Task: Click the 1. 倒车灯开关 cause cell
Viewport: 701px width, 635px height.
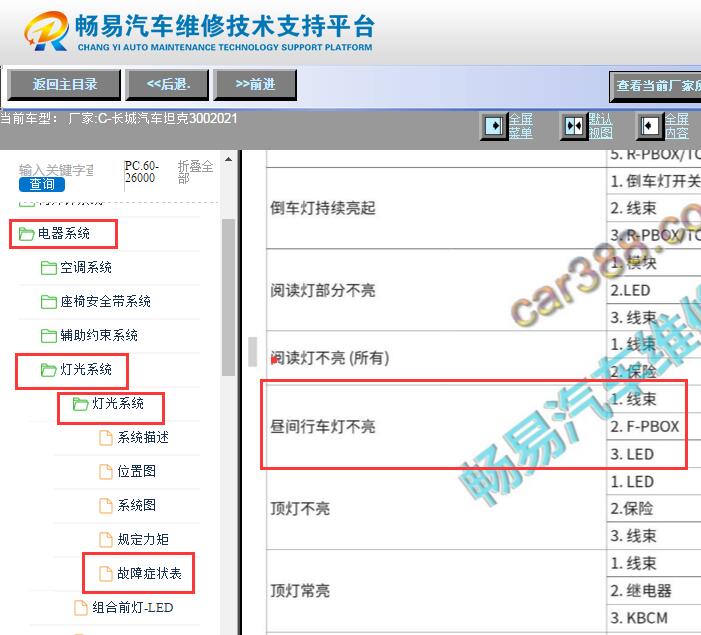Action: click(654, 181)
